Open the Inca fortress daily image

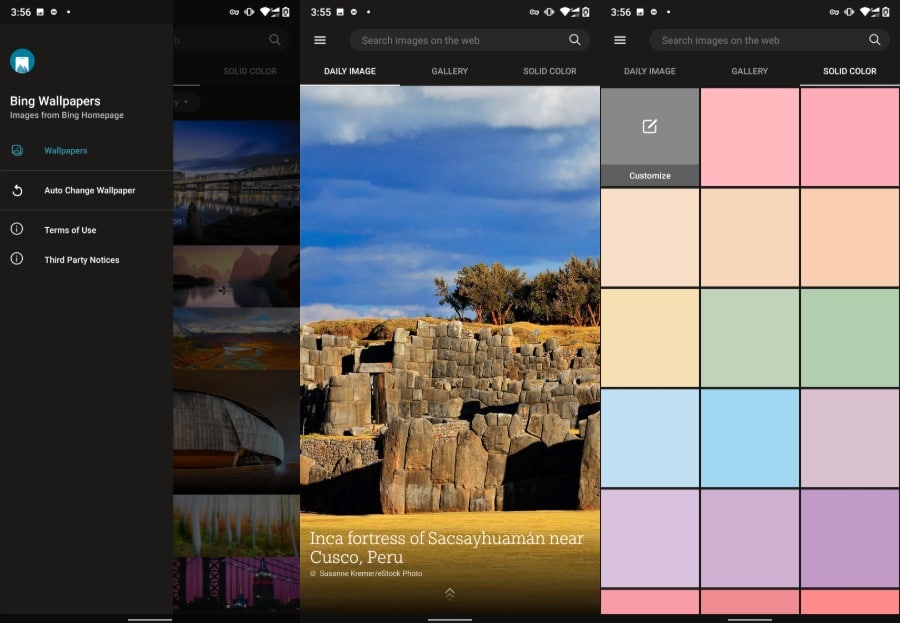point(449,350)
